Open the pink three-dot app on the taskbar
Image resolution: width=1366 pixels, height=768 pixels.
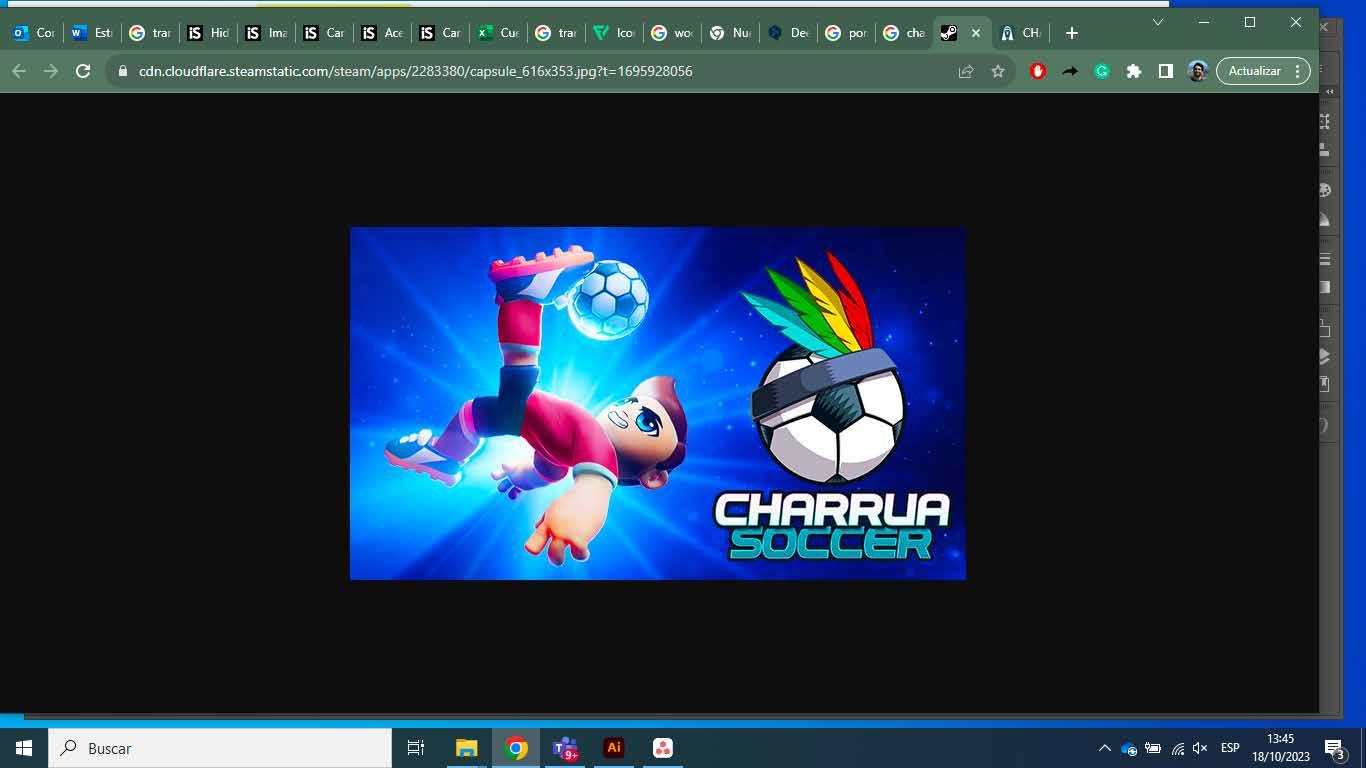pyautogui.click(x=663, y=748)
